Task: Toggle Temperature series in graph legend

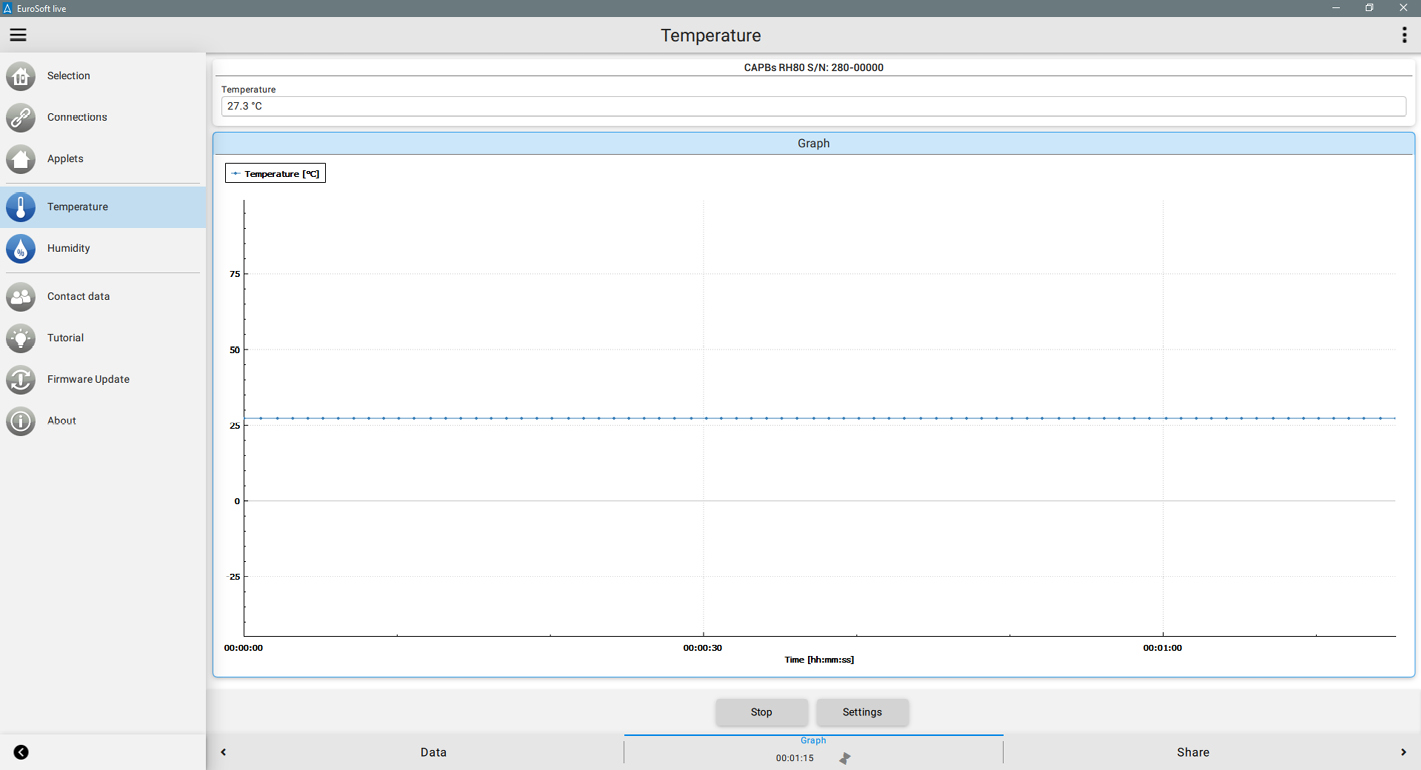Action: point(275,174)
